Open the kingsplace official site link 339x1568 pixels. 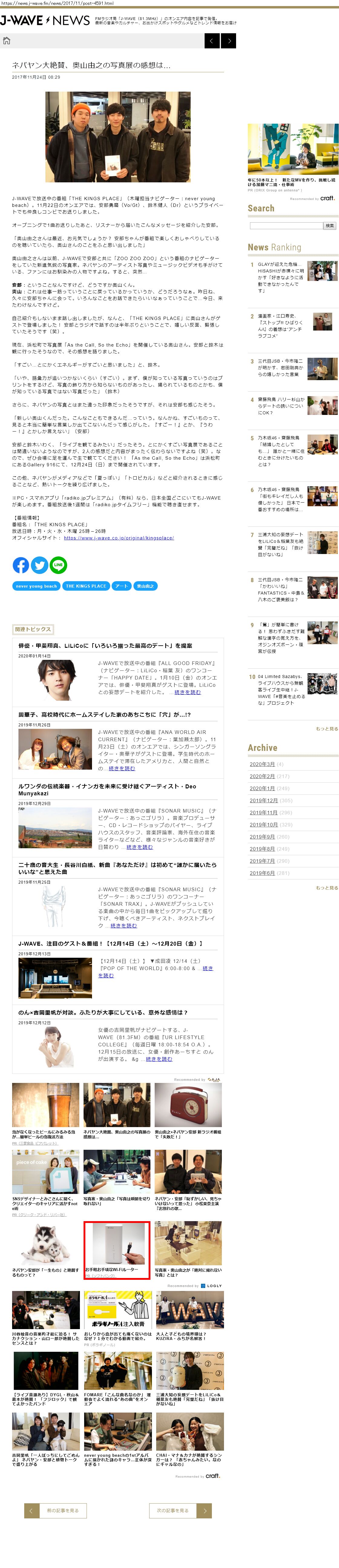coord(118,537)
